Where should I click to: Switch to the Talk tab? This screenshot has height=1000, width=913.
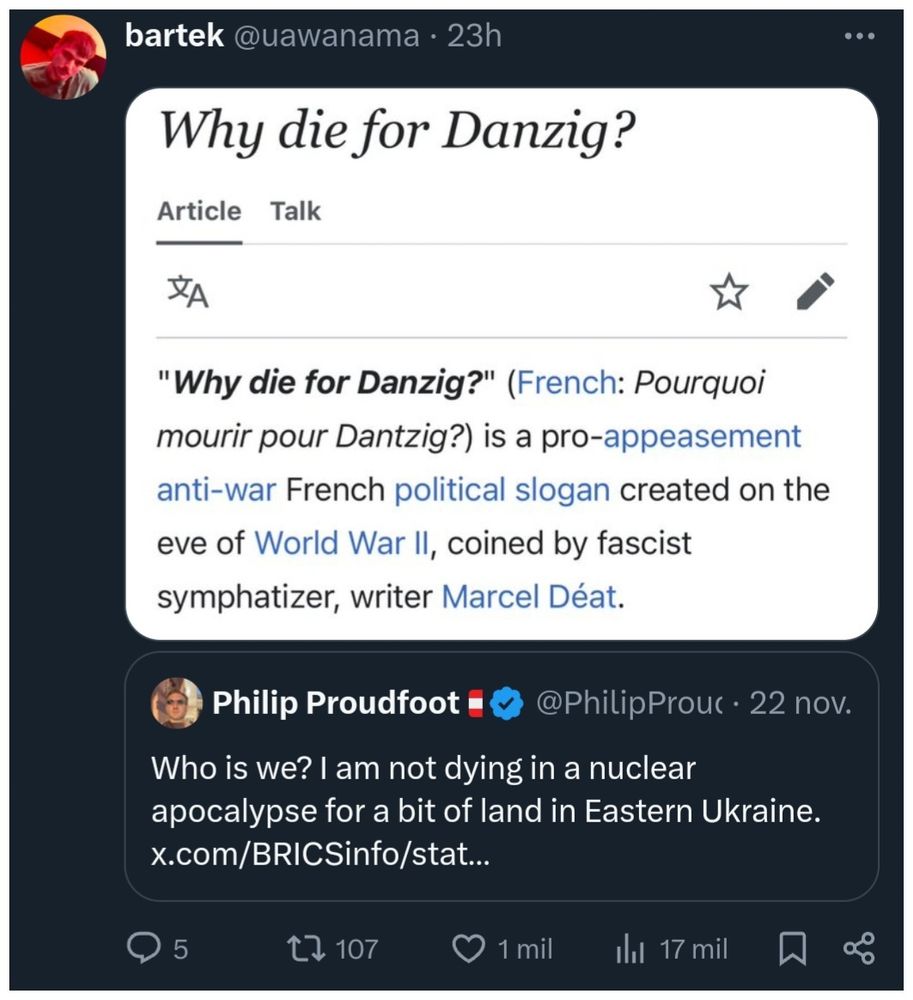click(295, 211)
